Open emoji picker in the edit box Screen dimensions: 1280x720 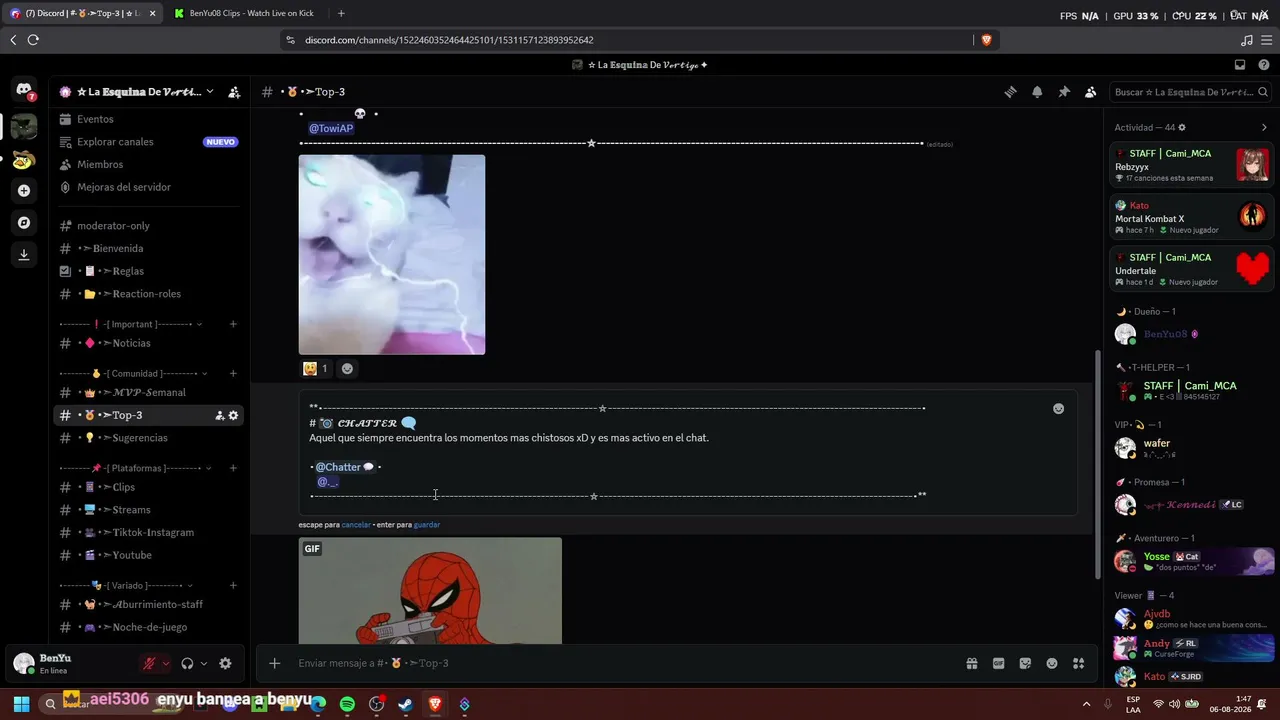[1058, 408]
